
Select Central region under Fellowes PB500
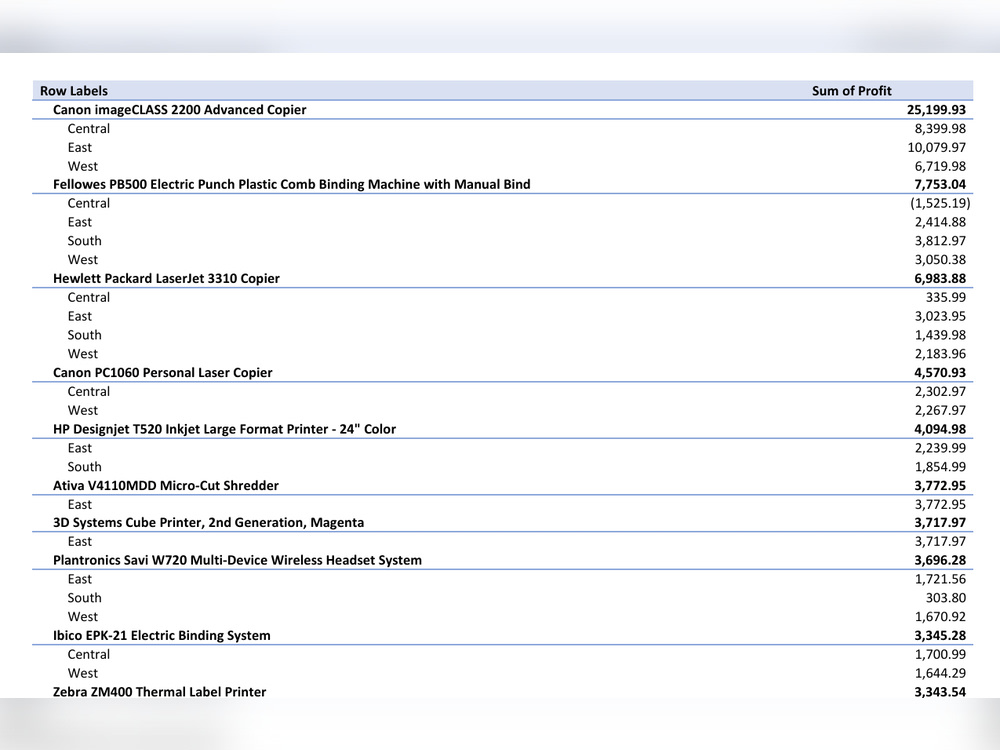pyautogui.click(x=89, y=203)
